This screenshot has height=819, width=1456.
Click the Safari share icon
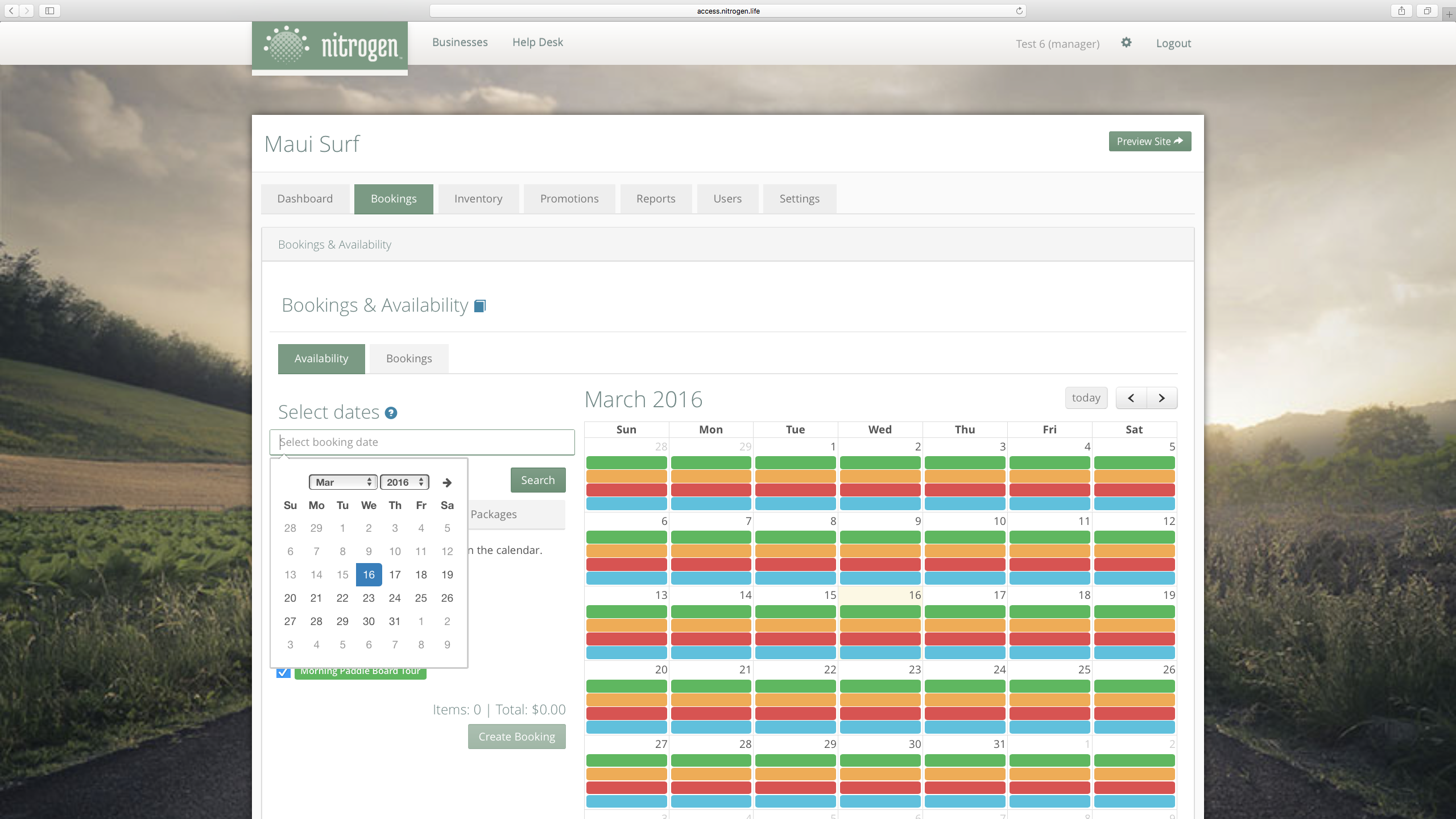coord(1401,11)
